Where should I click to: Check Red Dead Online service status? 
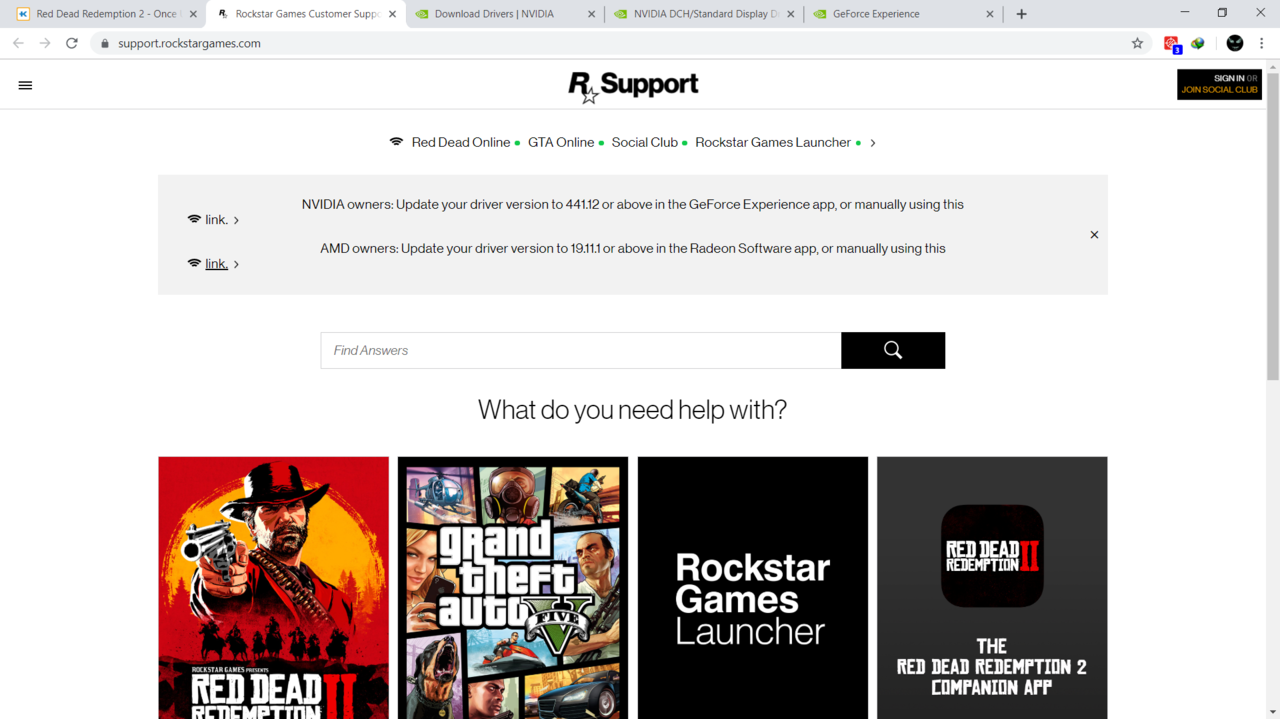pyautogui.click(x=461, y=142)
